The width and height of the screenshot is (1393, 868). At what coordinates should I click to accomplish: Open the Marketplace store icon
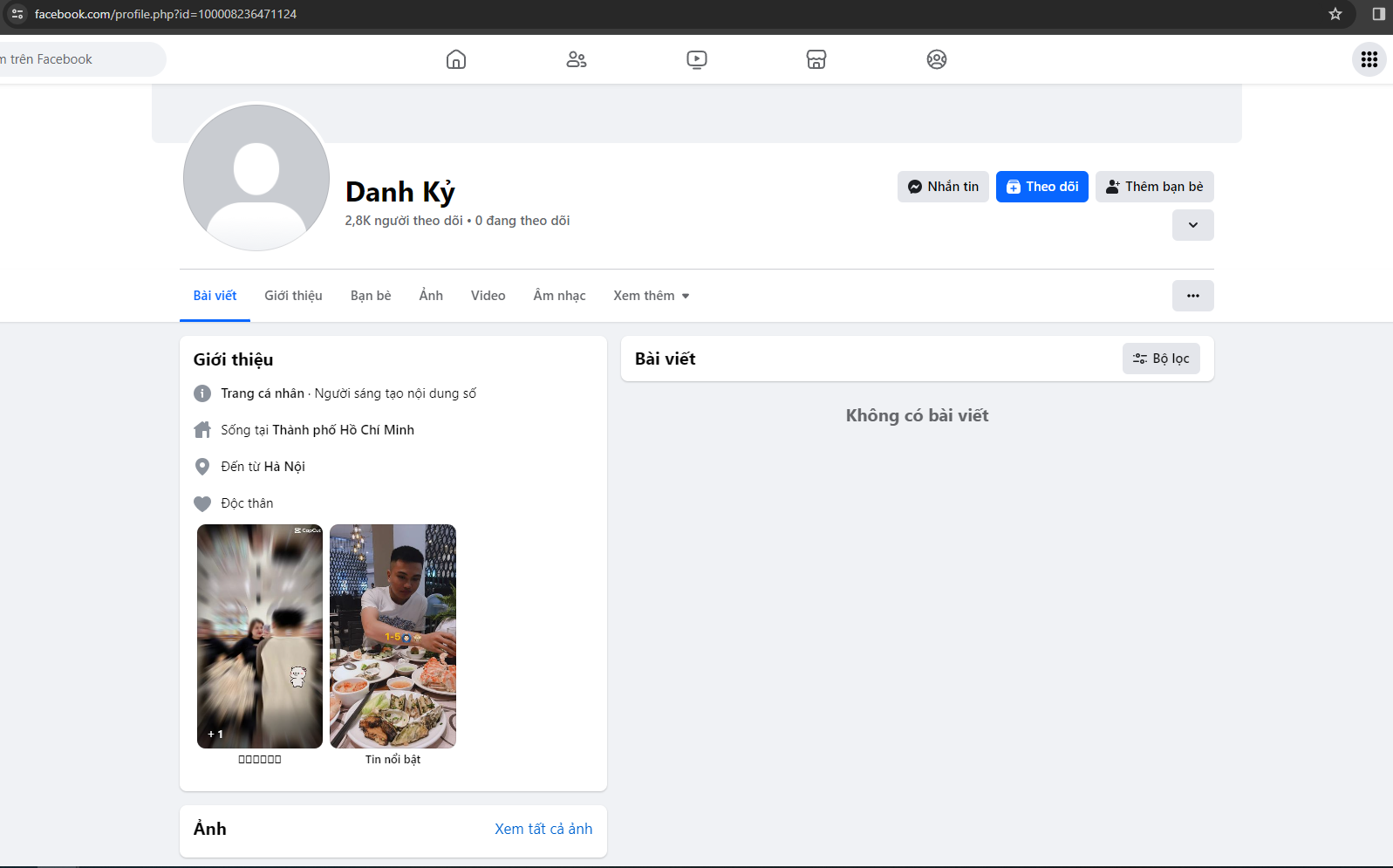pos(816,59)
